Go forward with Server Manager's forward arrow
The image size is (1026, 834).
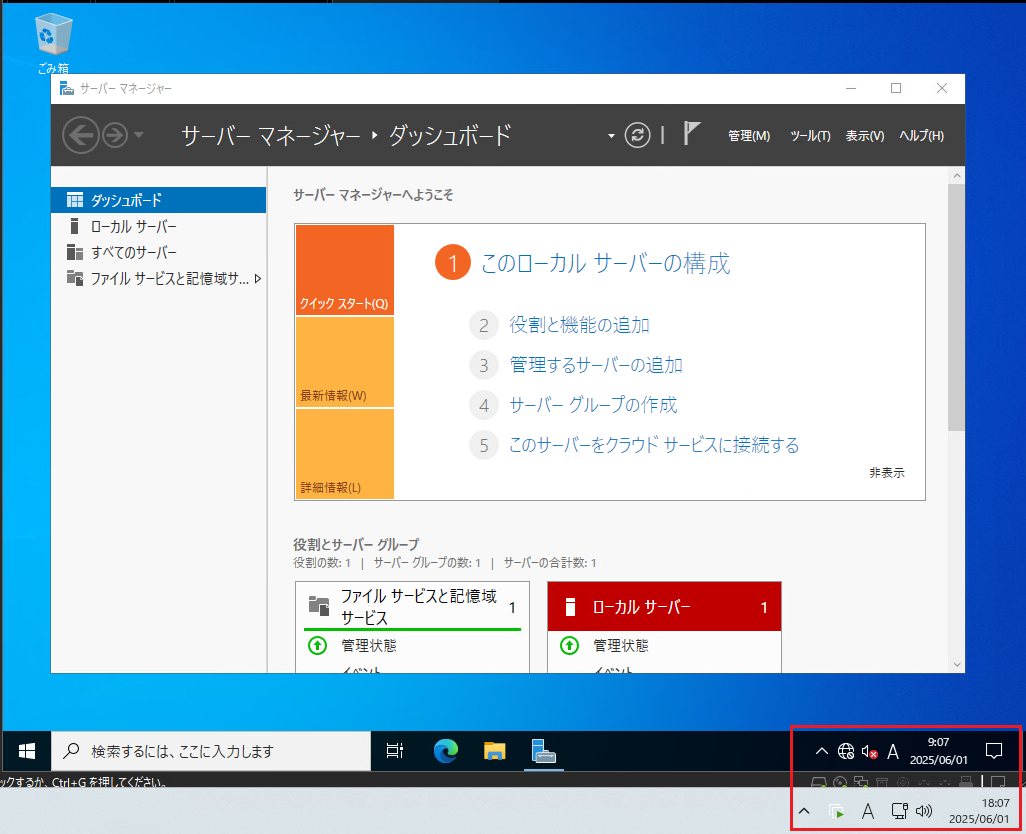click(x=115, y=135)
